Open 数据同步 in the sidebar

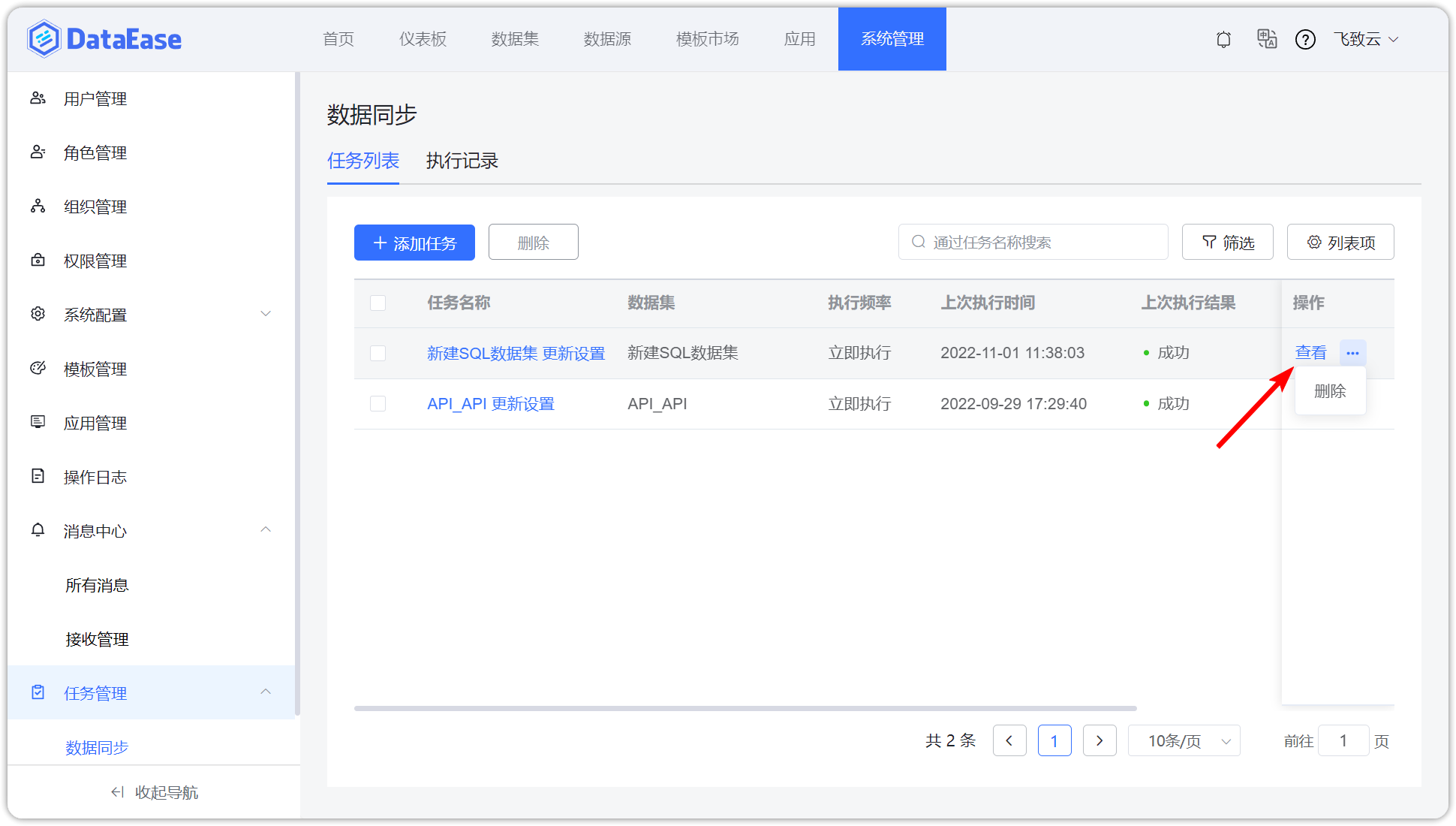[x=97, y=747]
